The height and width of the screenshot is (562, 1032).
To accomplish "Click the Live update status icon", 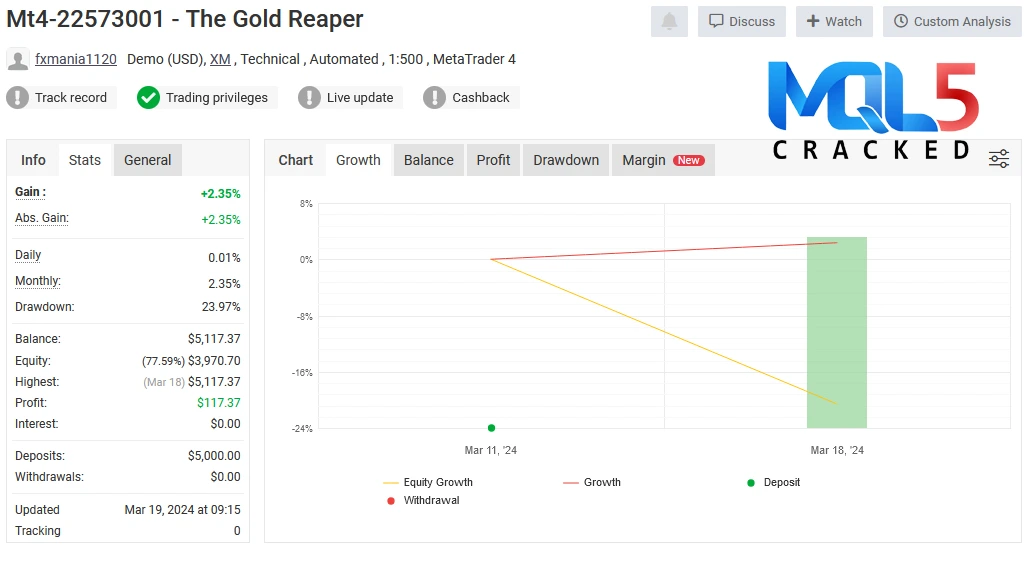I will click(309, 97).
